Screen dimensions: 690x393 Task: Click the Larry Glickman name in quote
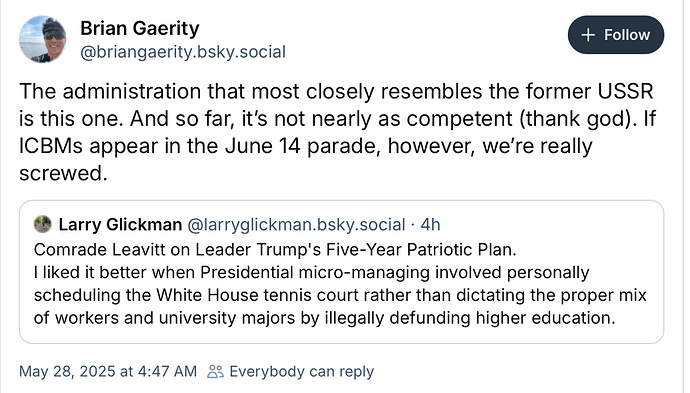(120, 224)
